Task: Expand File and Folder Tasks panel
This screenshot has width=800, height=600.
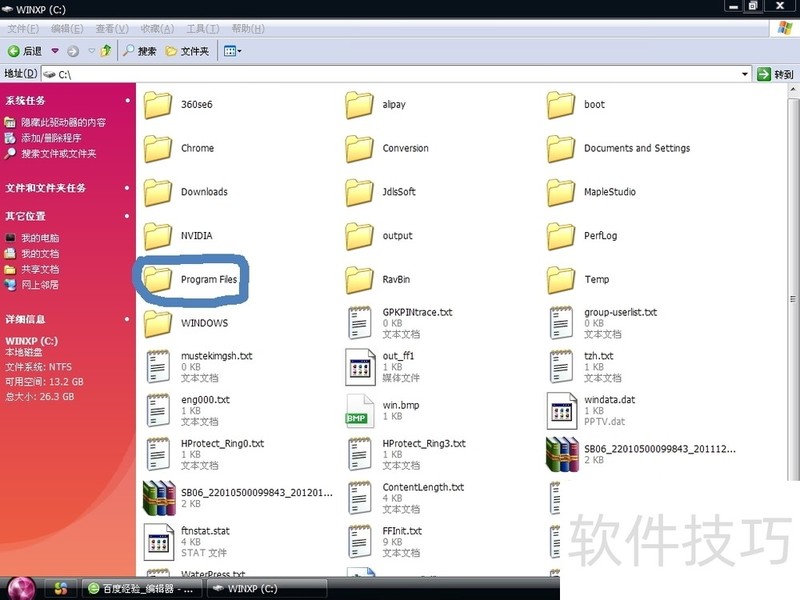Action: pos(127,188)
